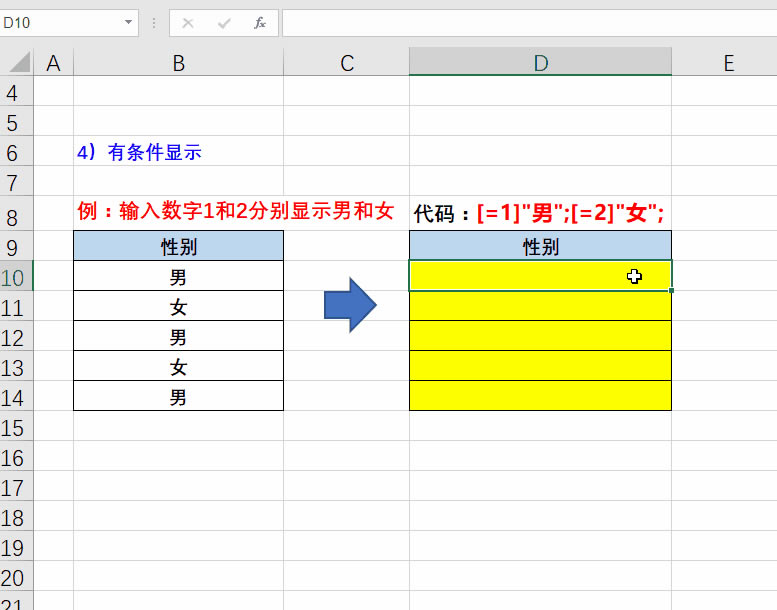This screenshot has height=610, width=777.
Task: Select row 7 header
Action: click(16, 181)
